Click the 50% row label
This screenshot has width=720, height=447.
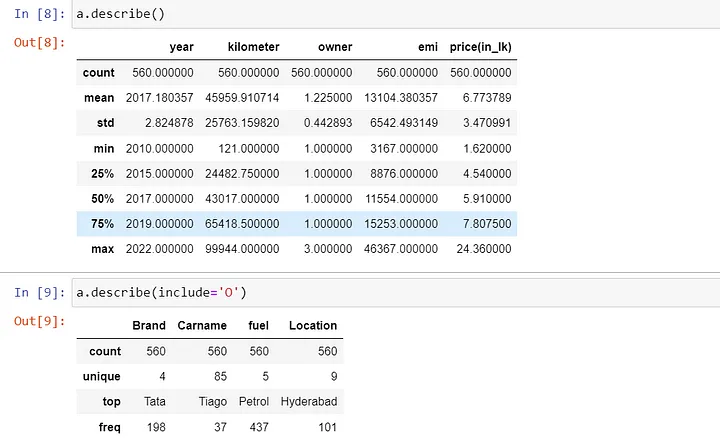tap(102, 199)
